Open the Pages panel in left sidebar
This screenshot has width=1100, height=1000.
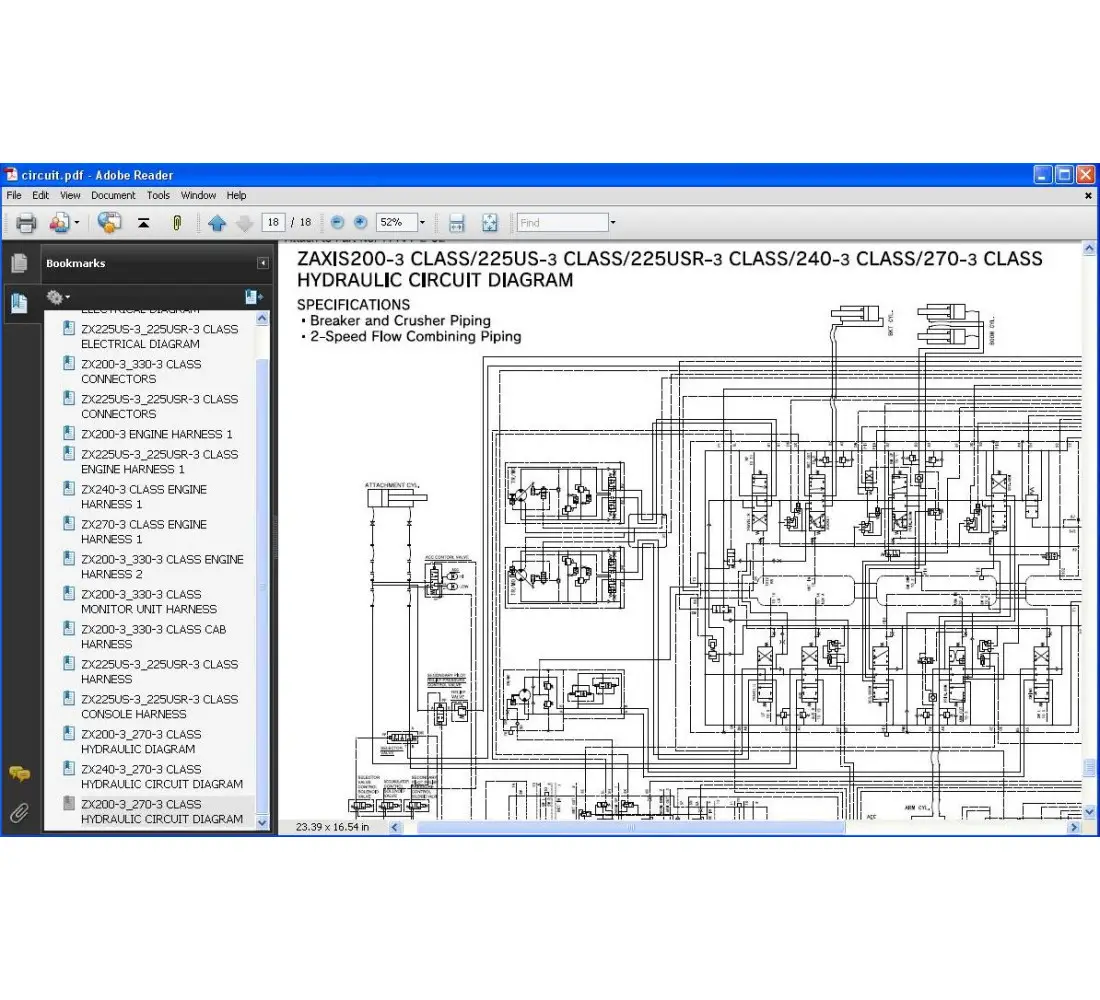pyautogui.click(x=18, y=263)
